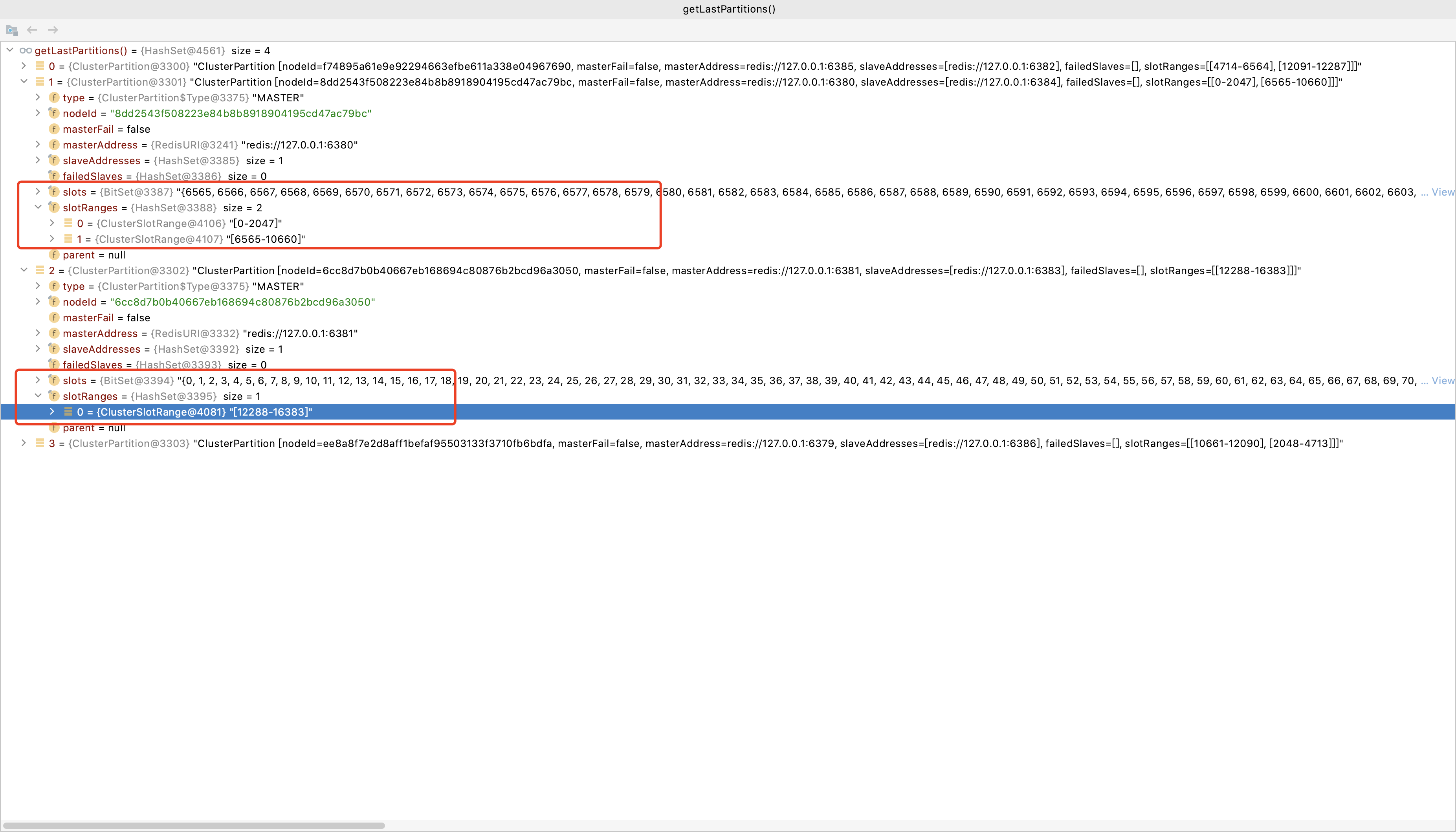1456x832 pixels.
Task: Click the inspect icon in the top-left toolbar
Action: click(x=11, y=30)
